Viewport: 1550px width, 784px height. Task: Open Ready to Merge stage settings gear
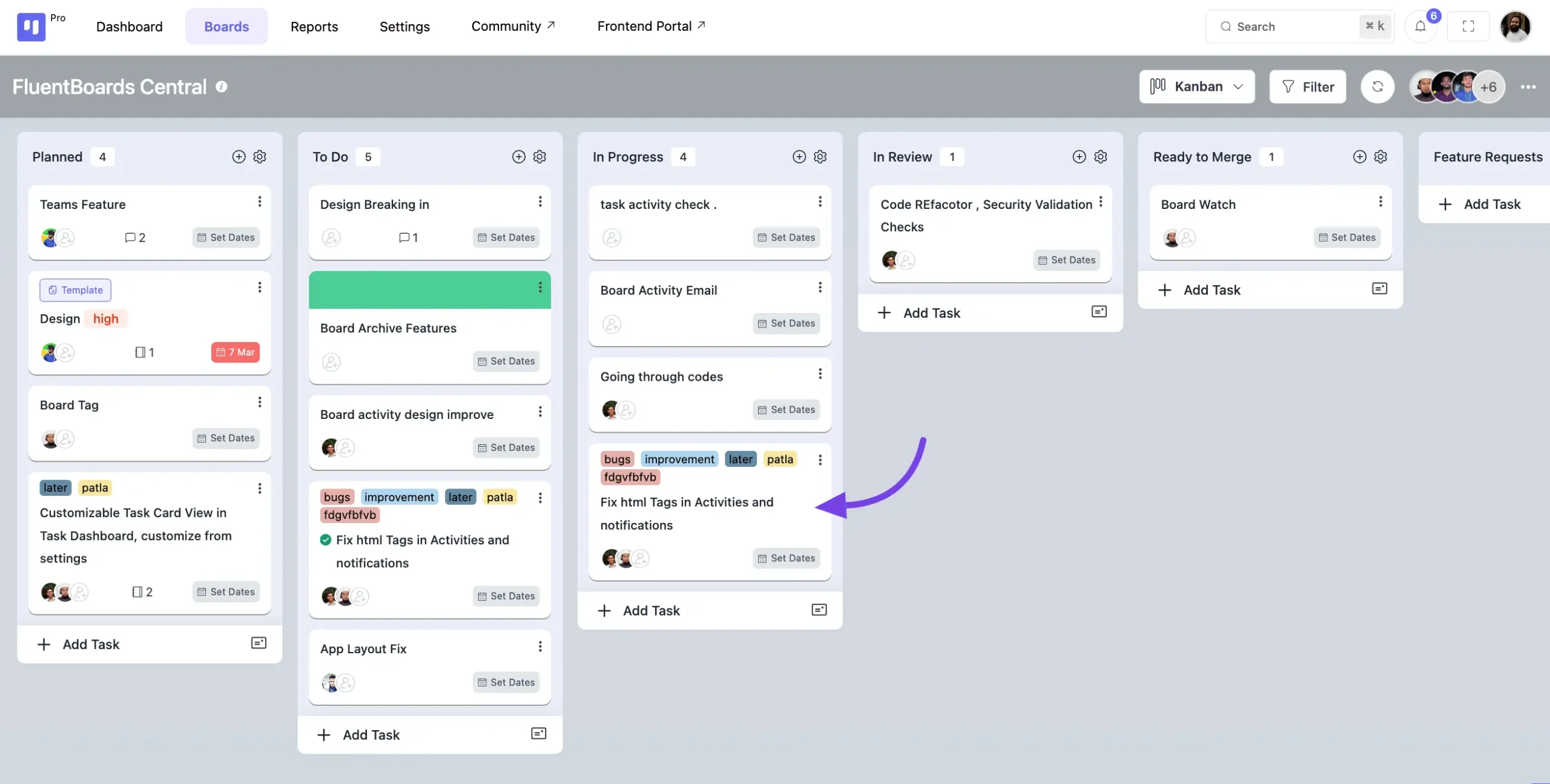coord(1380,157)
